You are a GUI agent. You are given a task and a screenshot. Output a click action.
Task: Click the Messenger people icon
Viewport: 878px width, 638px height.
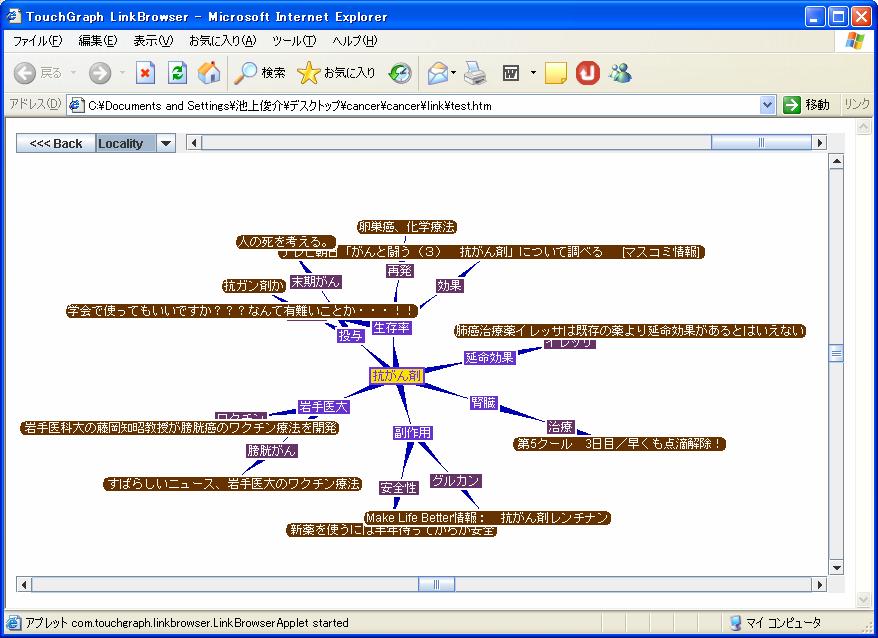(619, 73)
